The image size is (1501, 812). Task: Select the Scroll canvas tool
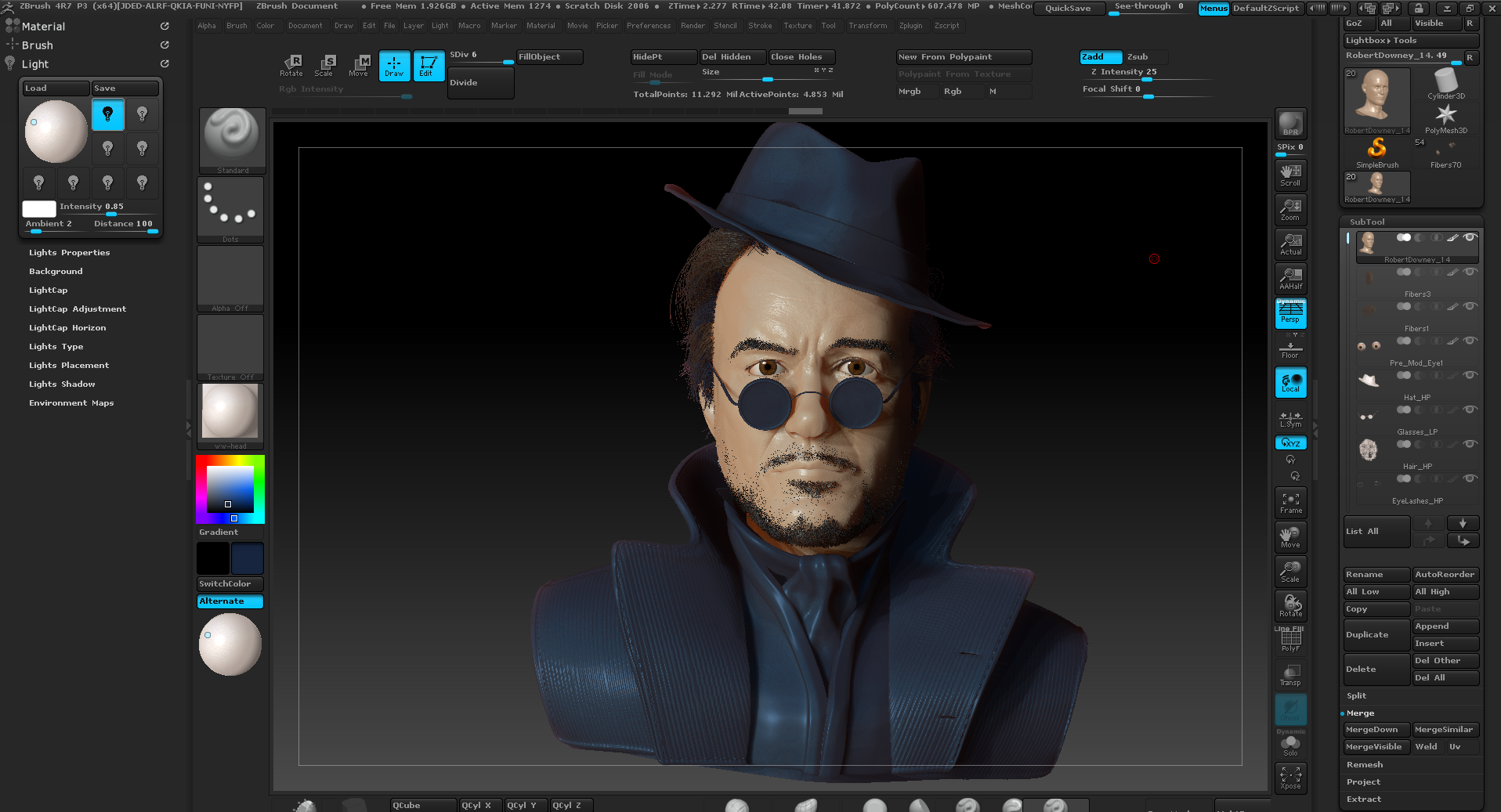[x=1290, y=175]
